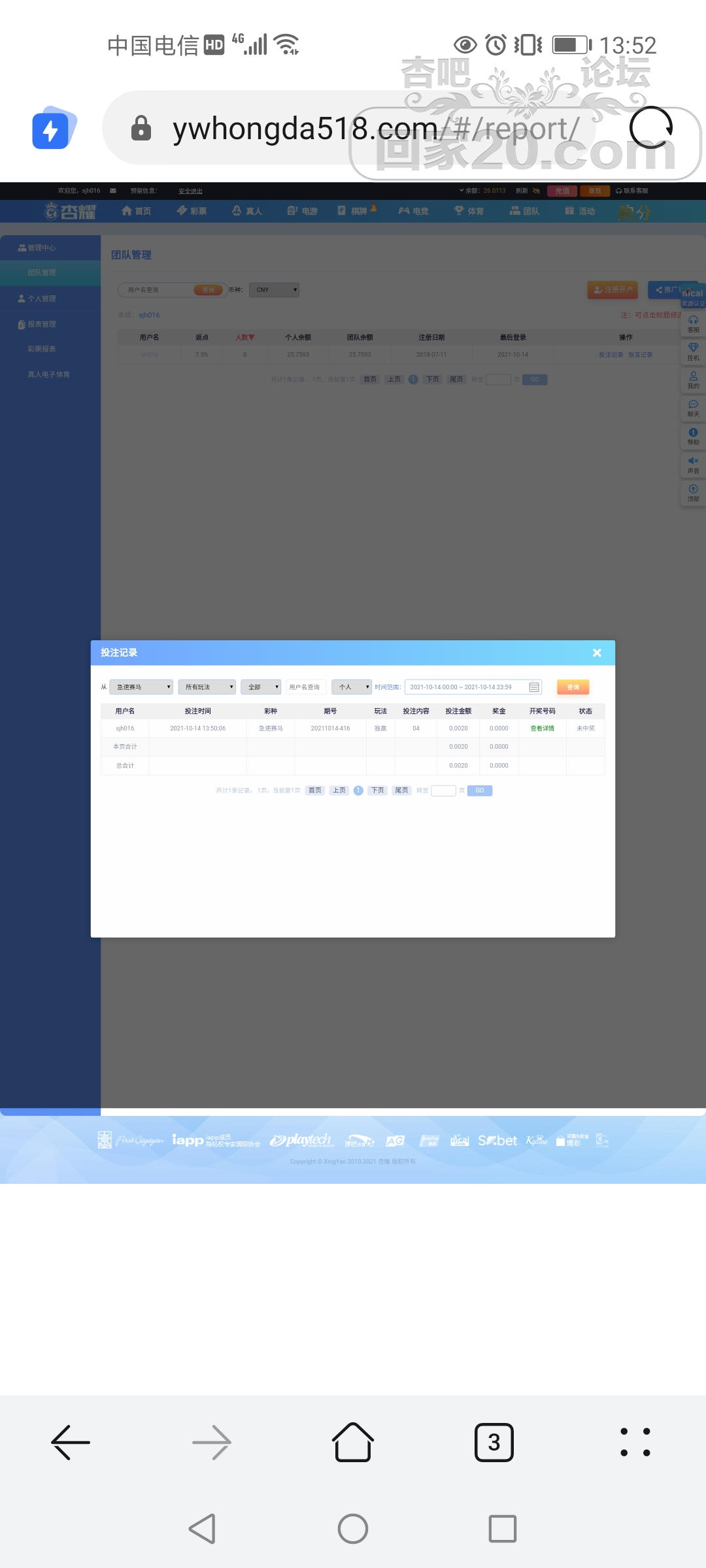706x1568 pixels.
Task: Open 我的 profile icon in side panel
Action: [x=693, y=380]
